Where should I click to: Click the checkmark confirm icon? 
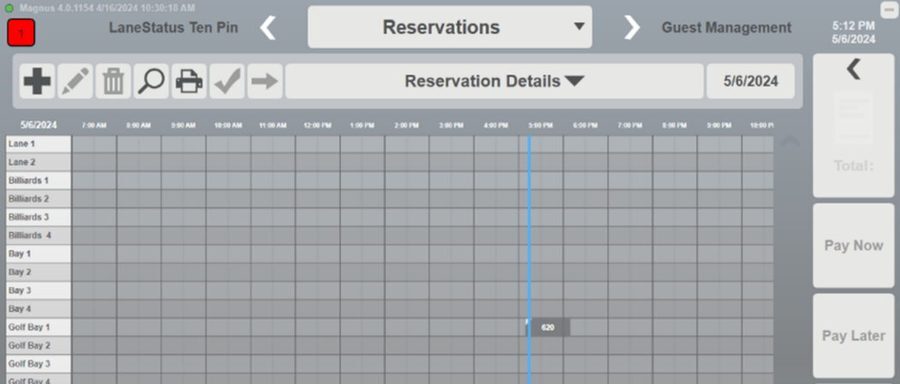coord(227,81)
